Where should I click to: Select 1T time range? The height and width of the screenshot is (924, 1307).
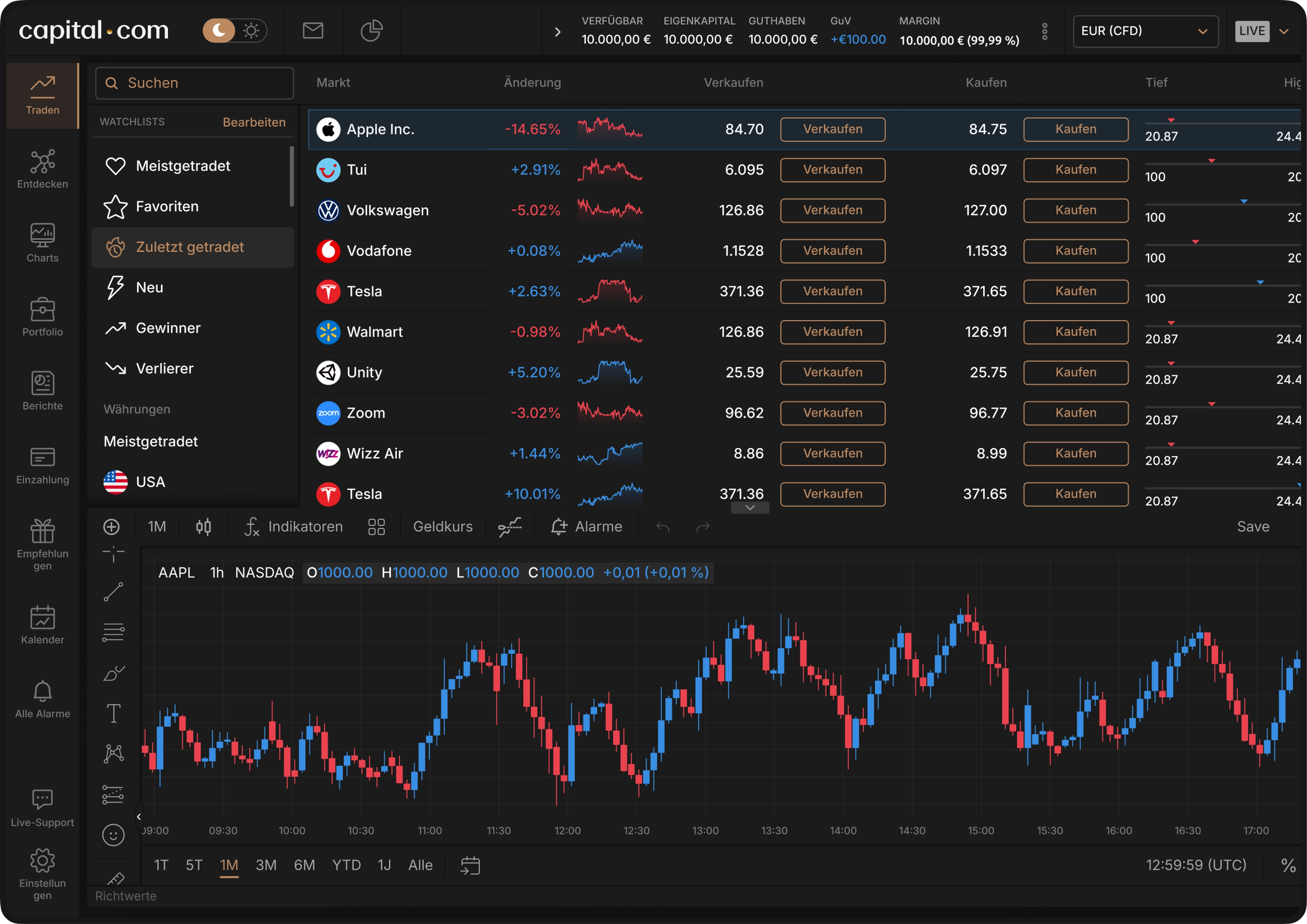[x=161, y=865]
